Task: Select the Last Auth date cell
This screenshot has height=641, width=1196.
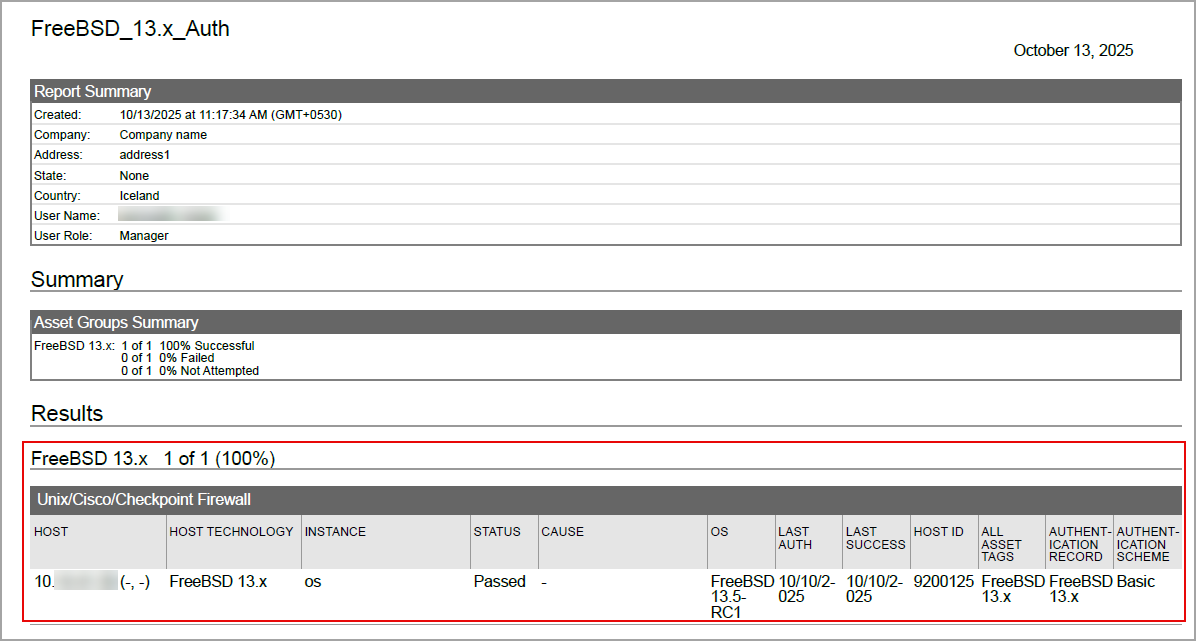Action: click(x=807, y=589)
